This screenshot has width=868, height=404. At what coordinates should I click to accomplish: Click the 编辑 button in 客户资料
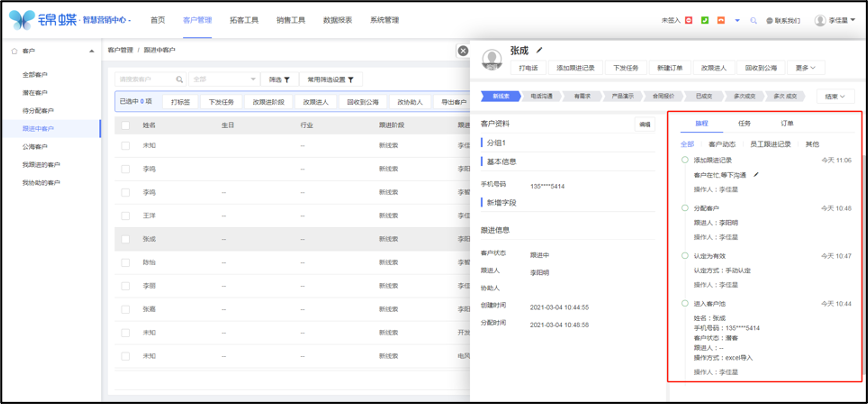point(644,125)
